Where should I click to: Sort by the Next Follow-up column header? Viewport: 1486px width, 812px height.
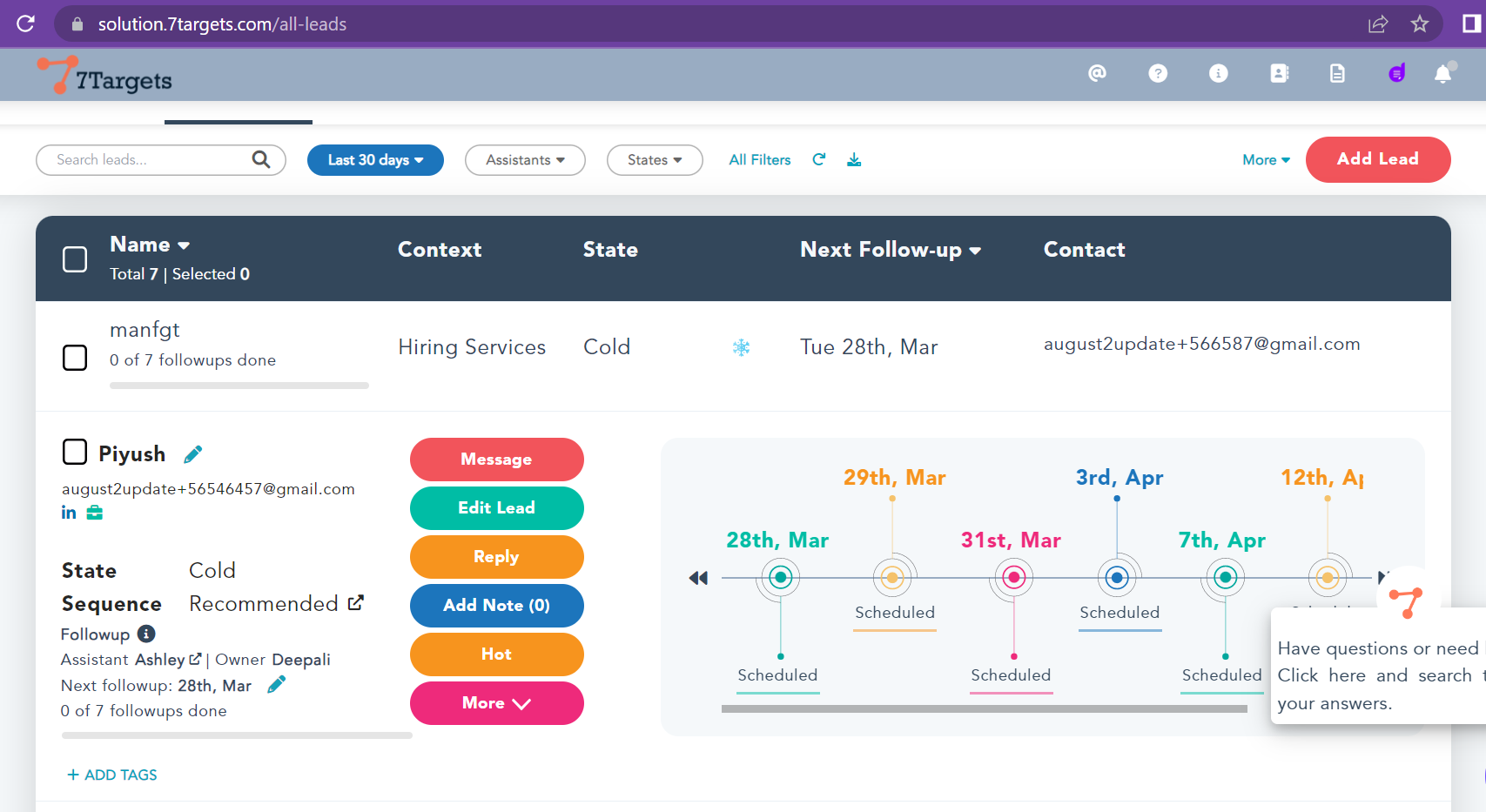point(890,250)
